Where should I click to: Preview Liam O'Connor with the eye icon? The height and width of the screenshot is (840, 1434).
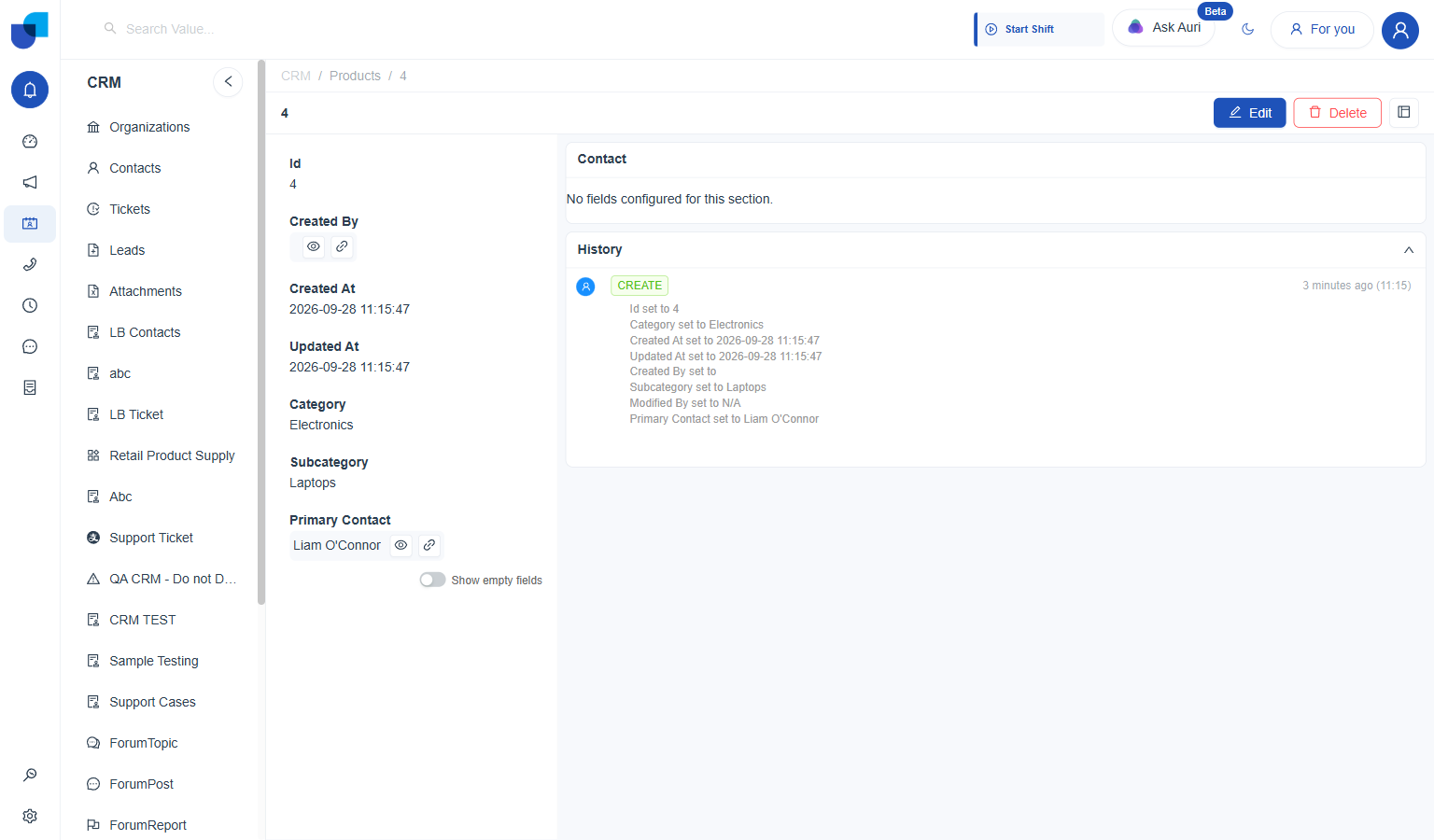401,545
